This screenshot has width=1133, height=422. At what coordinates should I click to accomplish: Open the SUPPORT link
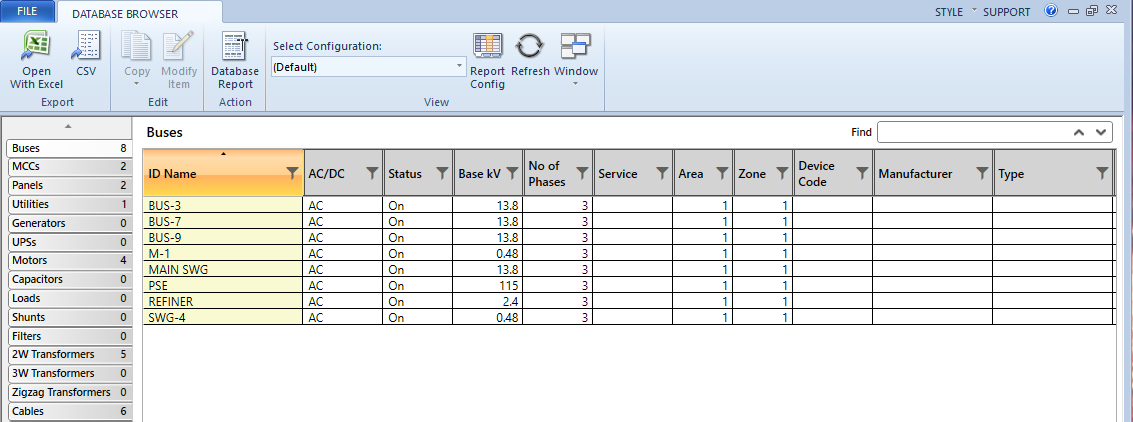(x=1006, y=12)
